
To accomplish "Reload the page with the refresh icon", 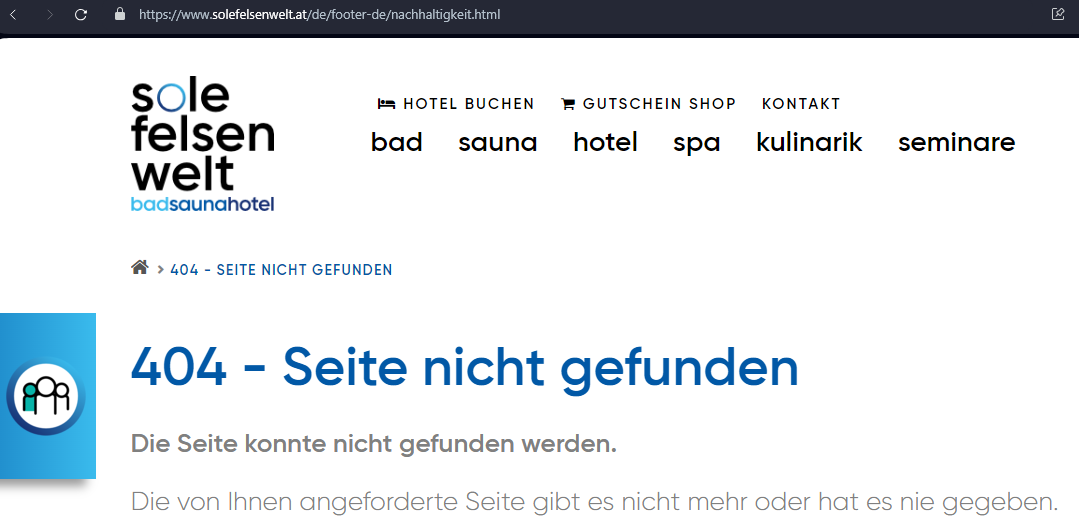I will [81, 14].
